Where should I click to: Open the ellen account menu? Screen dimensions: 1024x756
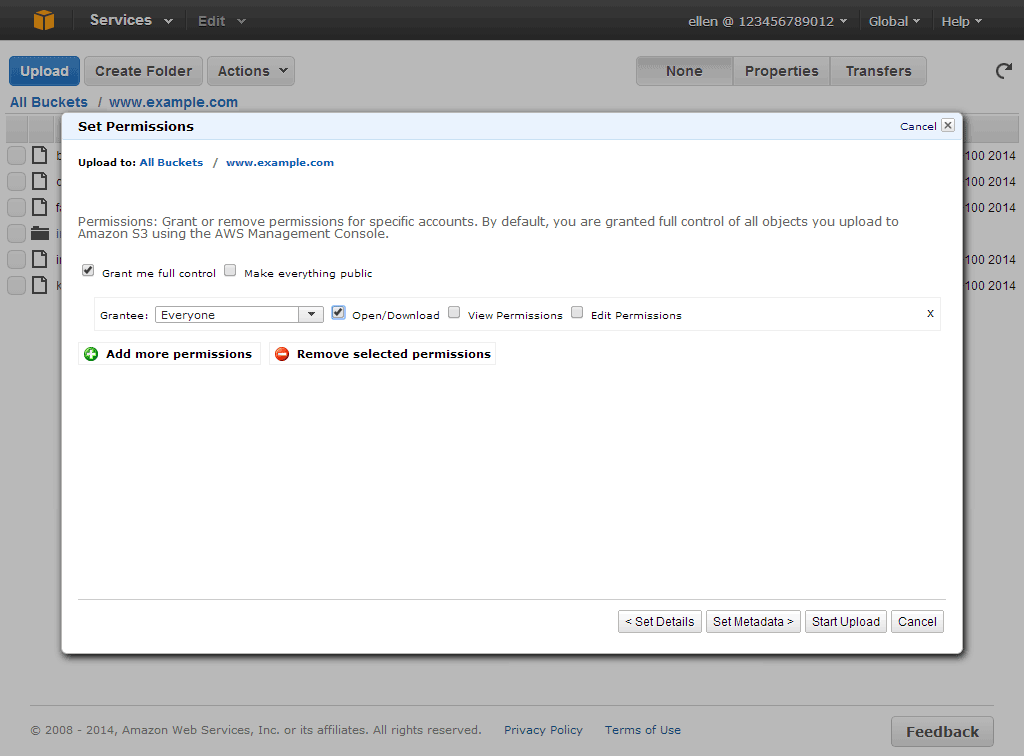767,21
